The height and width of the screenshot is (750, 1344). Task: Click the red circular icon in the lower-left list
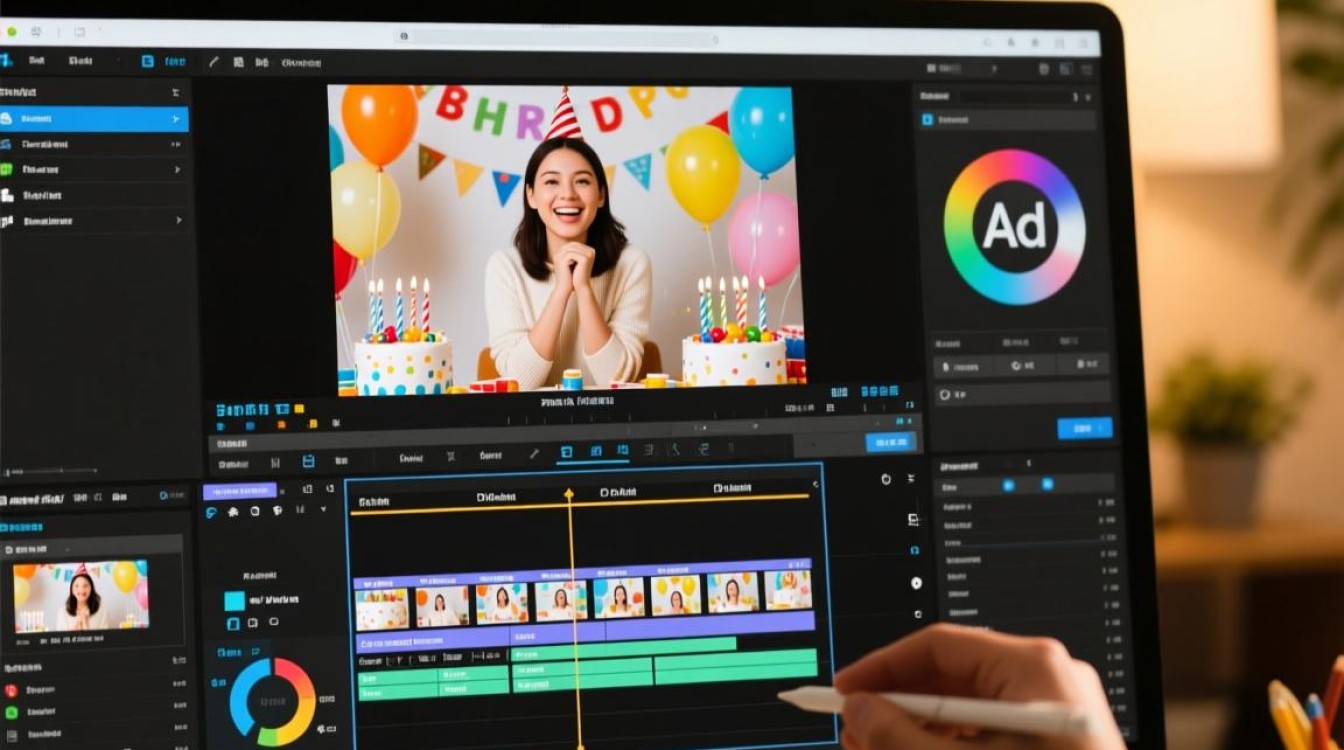pyautogui.click(x=11, y=690)
